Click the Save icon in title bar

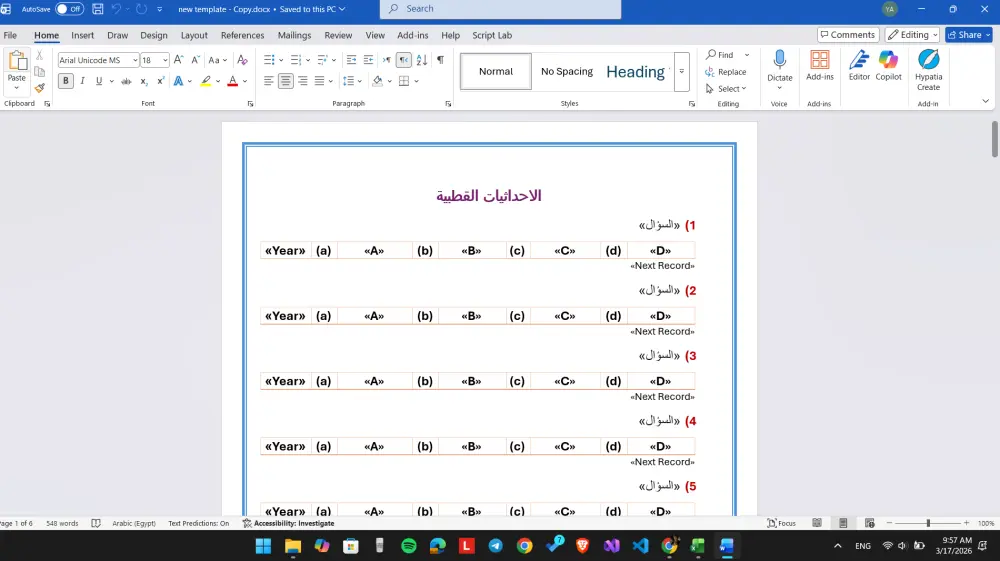click(x=98, y=9)
